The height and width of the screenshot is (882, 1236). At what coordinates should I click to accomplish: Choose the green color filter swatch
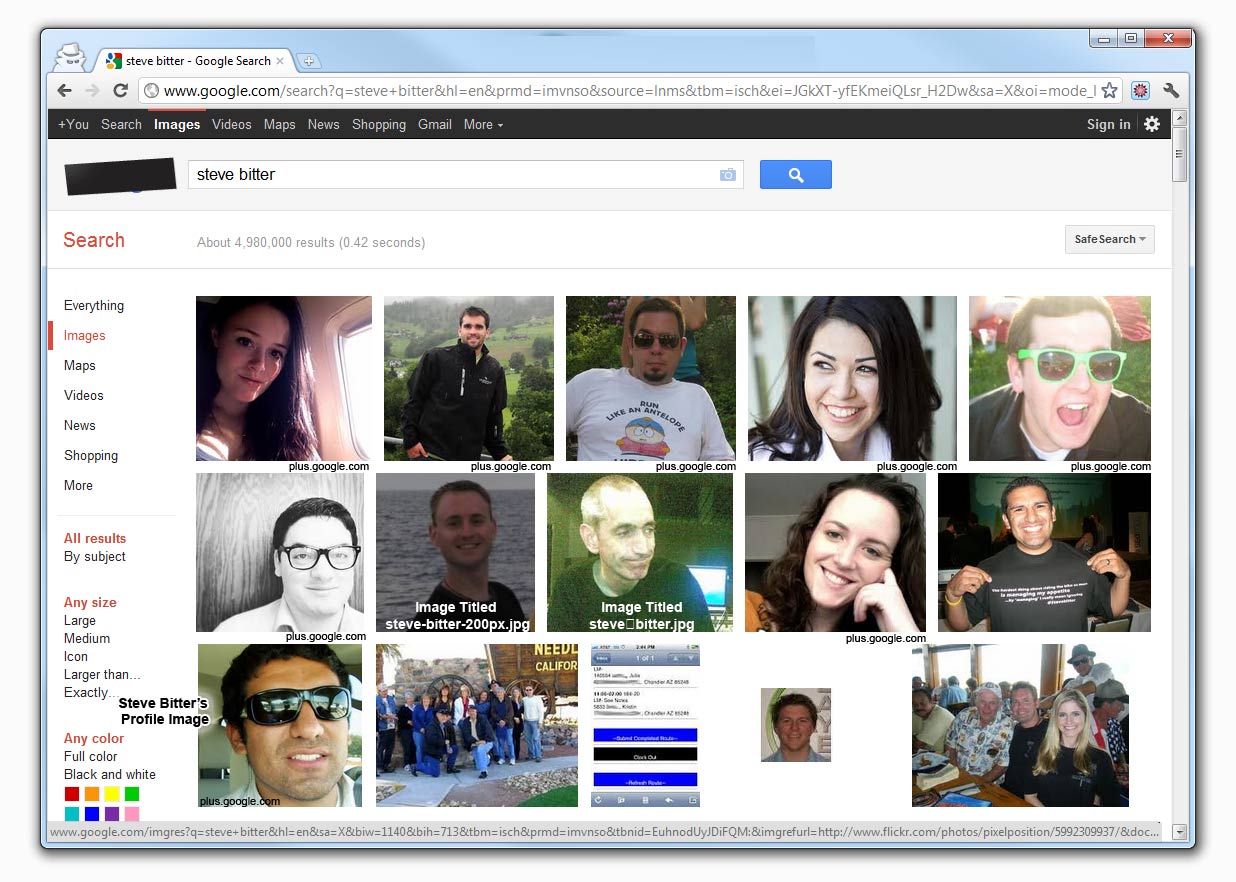click(x=132, y=794)
